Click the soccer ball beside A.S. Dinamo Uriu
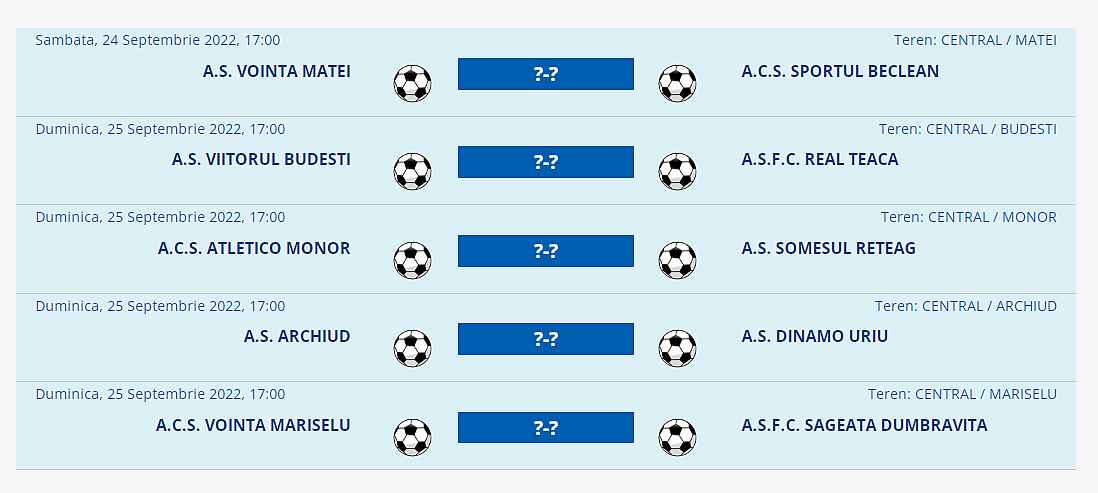The image size is (1098, 493). (677, 348)
